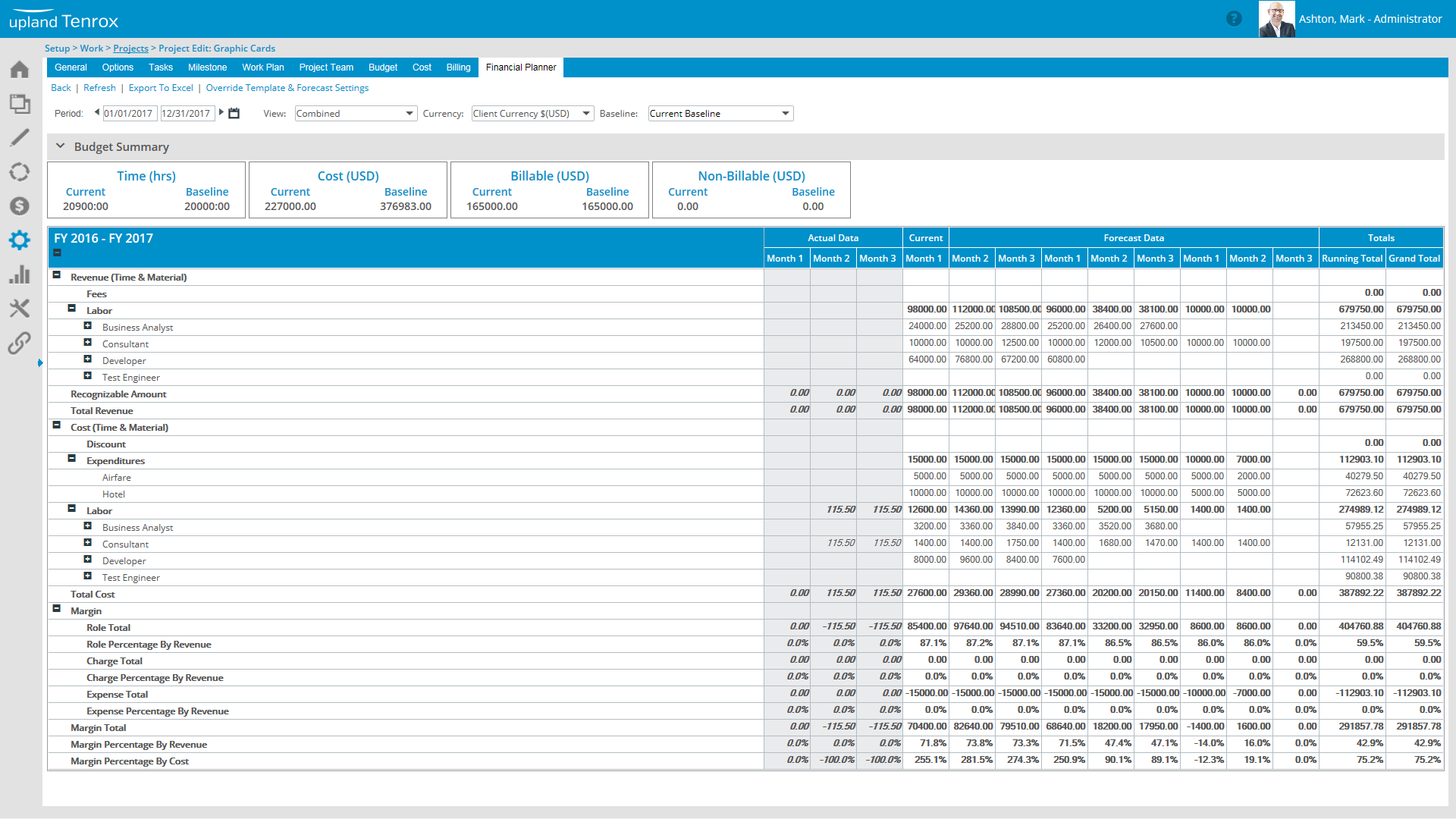Click the wrench tools icon in sidebar
The width and height of the screenshot is (1456, 819).
(20, 309)
